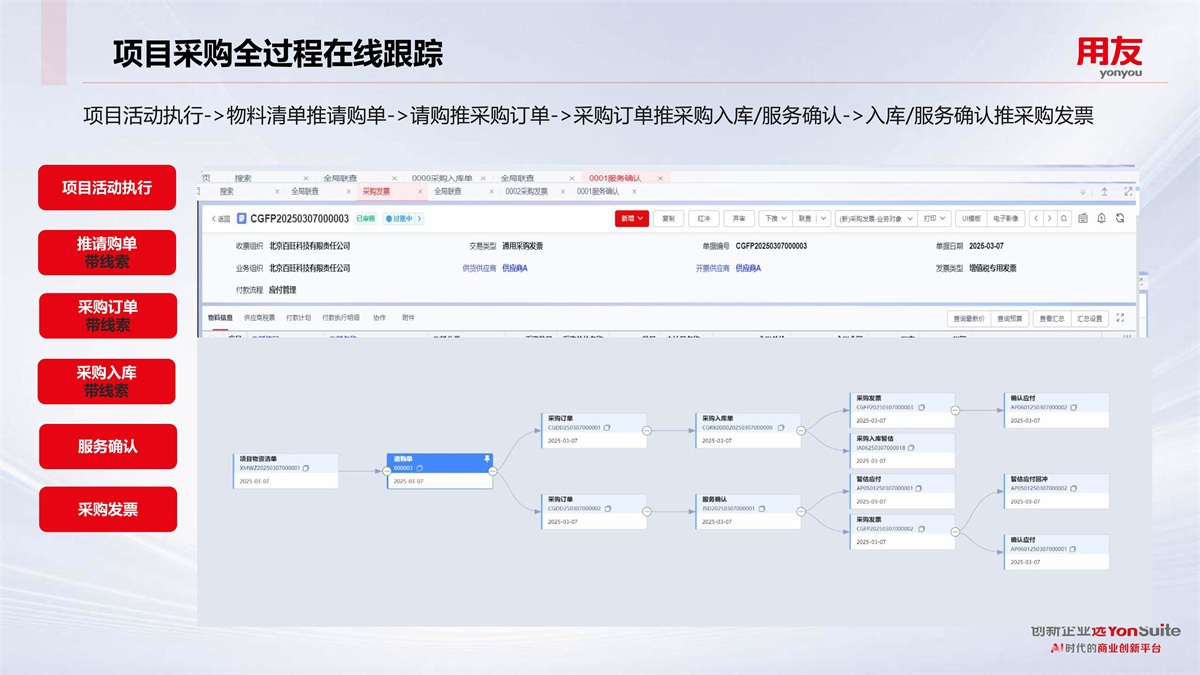Click the 复制 button

669,218
